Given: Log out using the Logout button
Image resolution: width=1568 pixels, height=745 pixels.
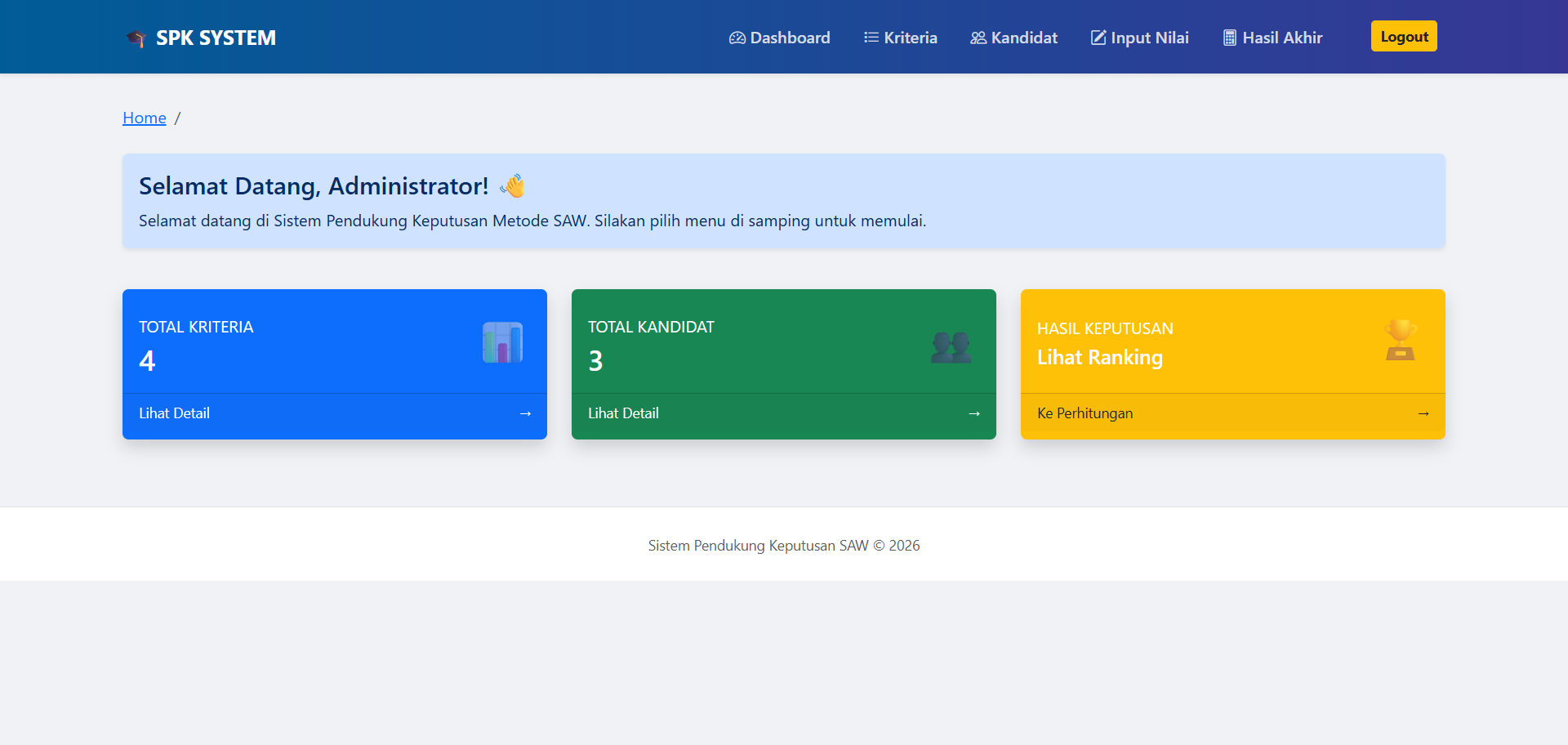Looking at the screenshot, I should (1404, 36).
